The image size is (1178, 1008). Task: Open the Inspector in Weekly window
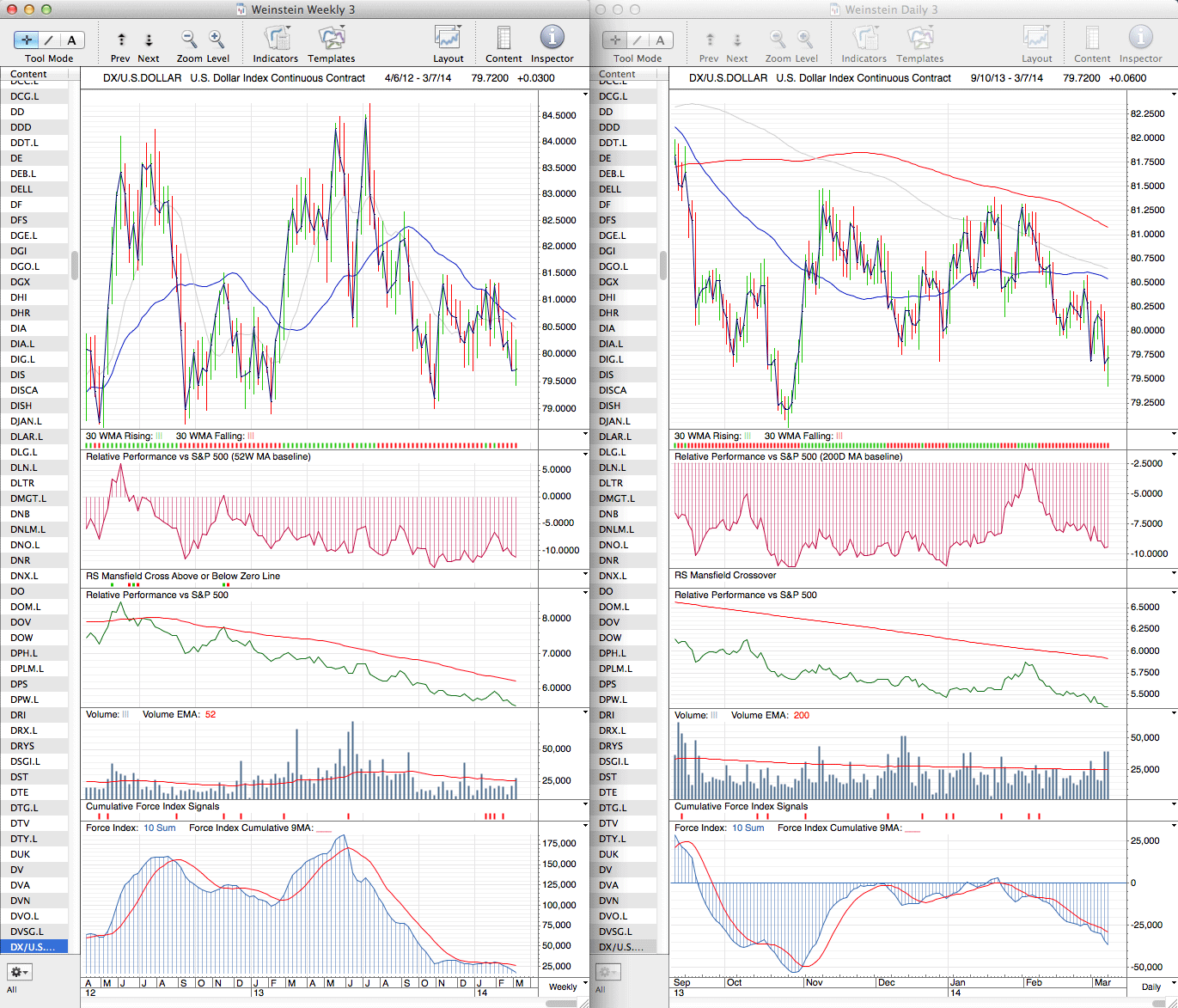click(552, 39)
